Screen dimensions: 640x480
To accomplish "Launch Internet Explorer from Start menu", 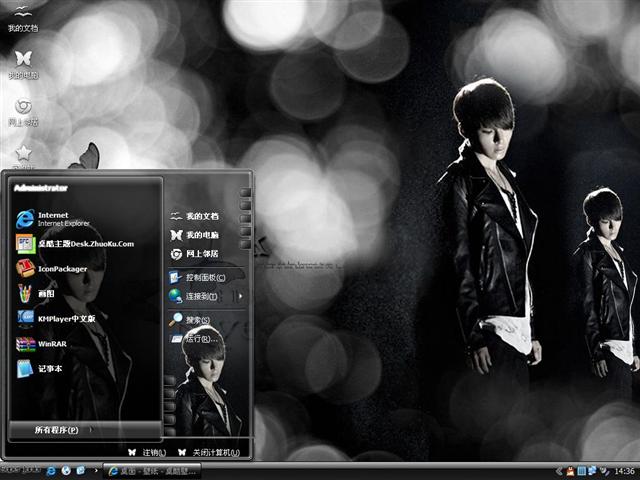I will coord(53,219).
